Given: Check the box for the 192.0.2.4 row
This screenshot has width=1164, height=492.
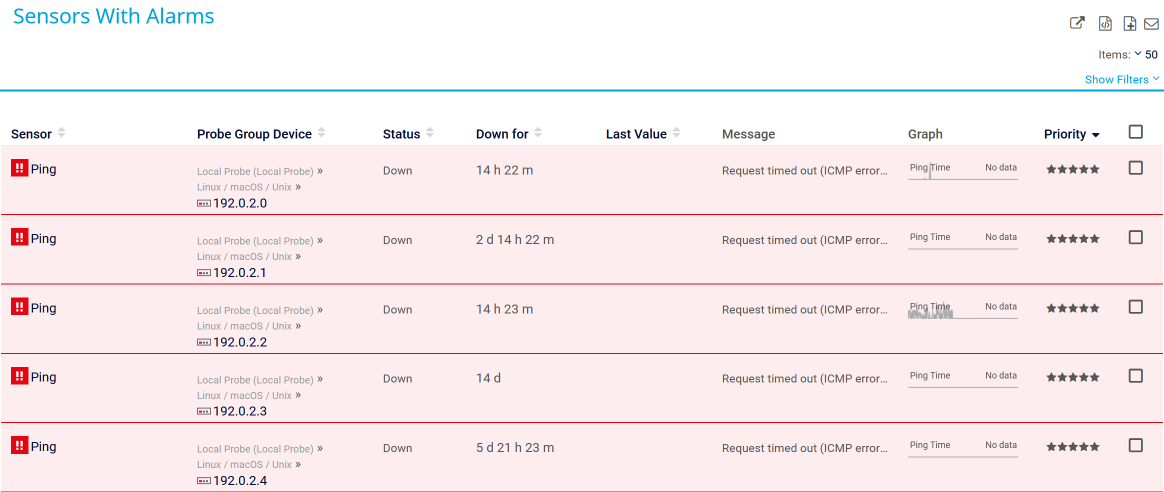Looking at the screenshot, I should pos(1135,445).
